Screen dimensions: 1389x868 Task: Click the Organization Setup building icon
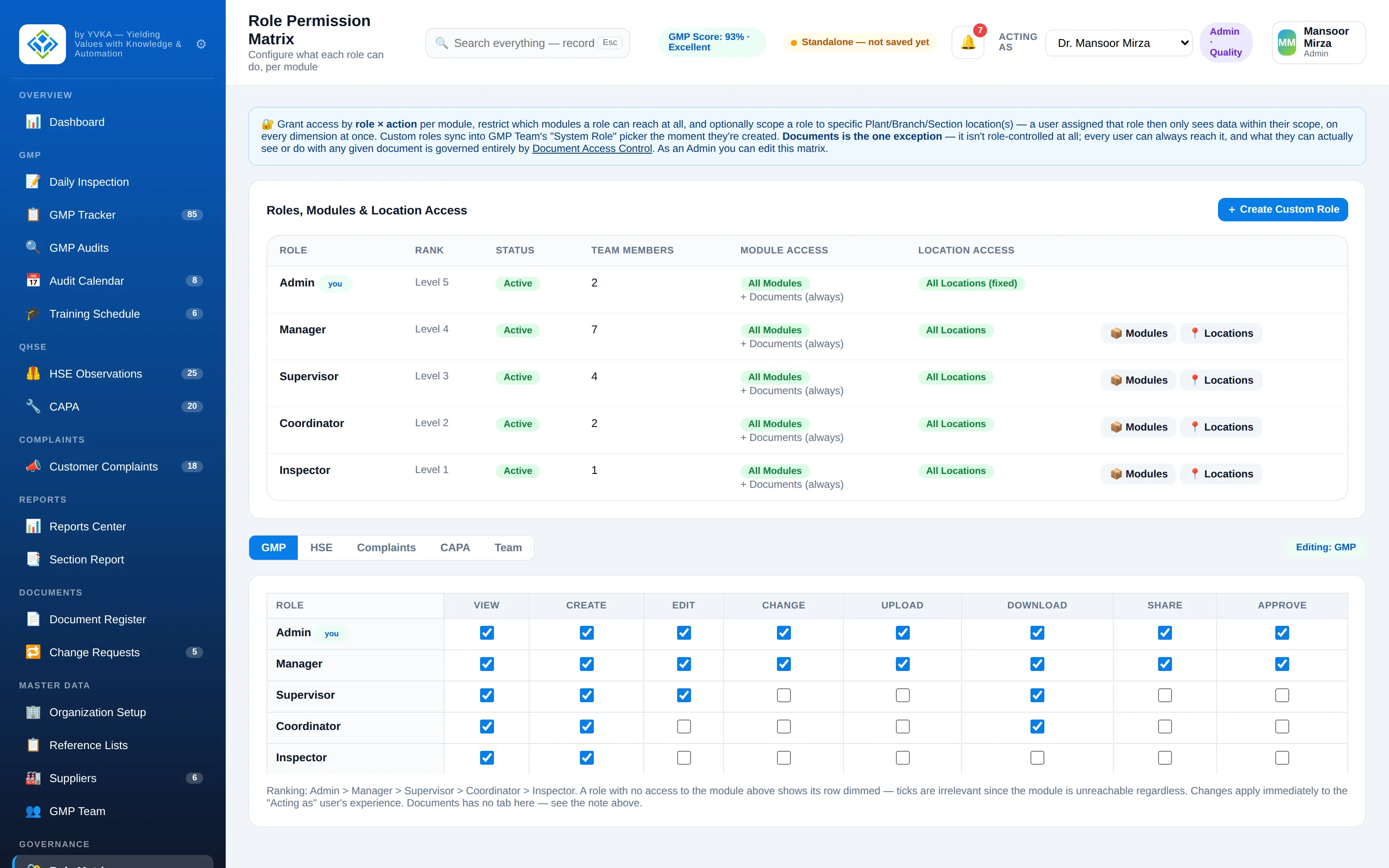[33, 712]
